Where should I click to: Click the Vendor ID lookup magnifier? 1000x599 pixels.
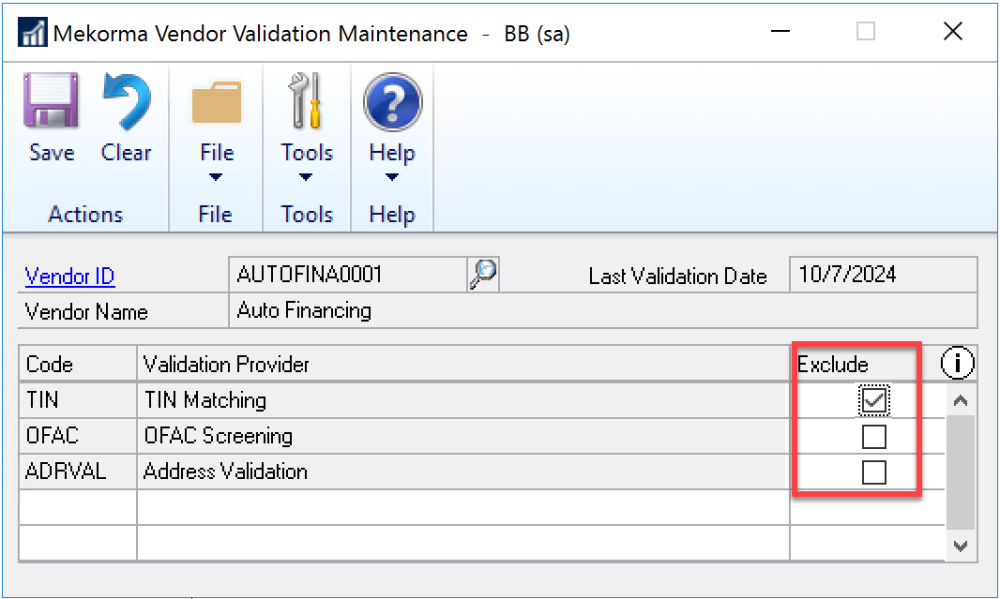click(x=484, y=274)
